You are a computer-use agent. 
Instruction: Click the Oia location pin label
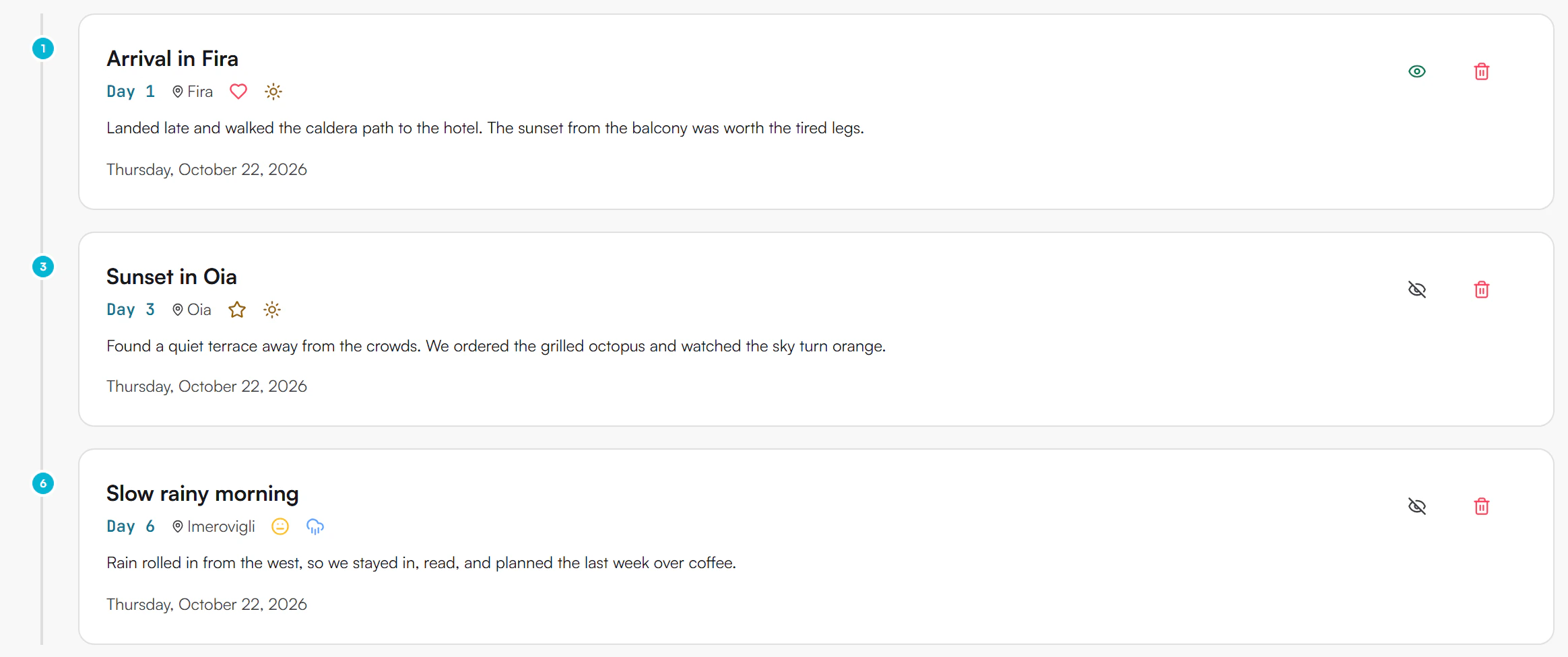(192, 310)
